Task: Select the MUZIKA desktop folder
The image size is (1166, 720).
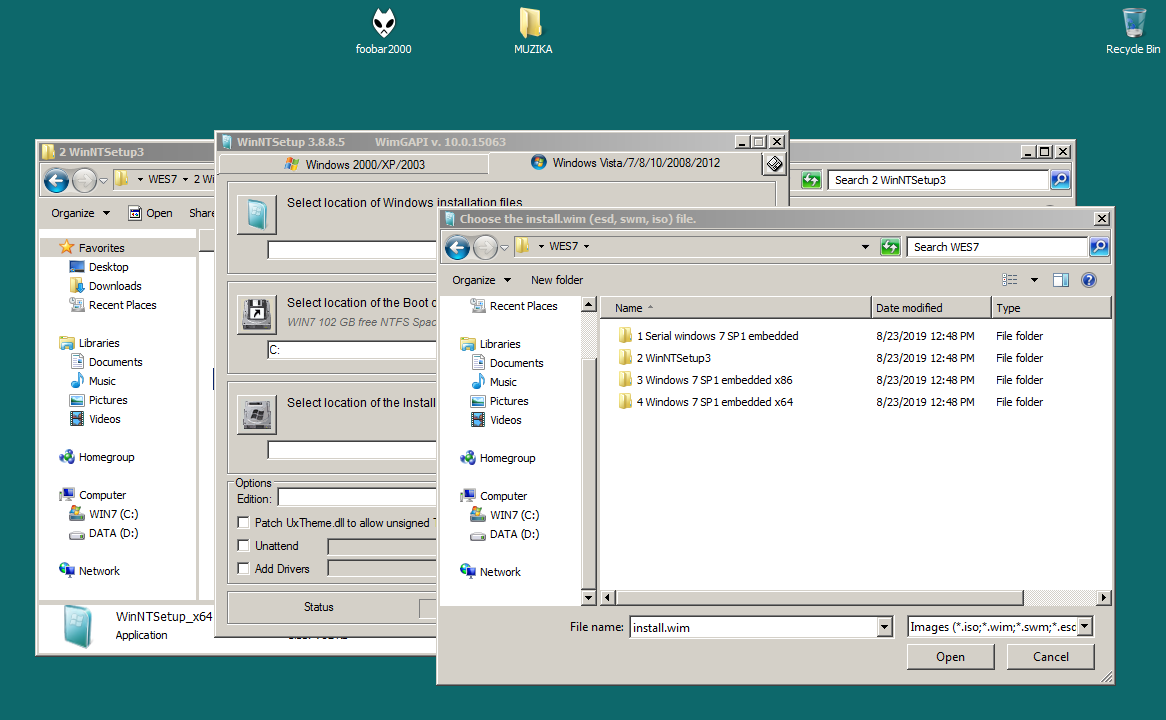Action: pyautogui.click(x=532, y=31)
